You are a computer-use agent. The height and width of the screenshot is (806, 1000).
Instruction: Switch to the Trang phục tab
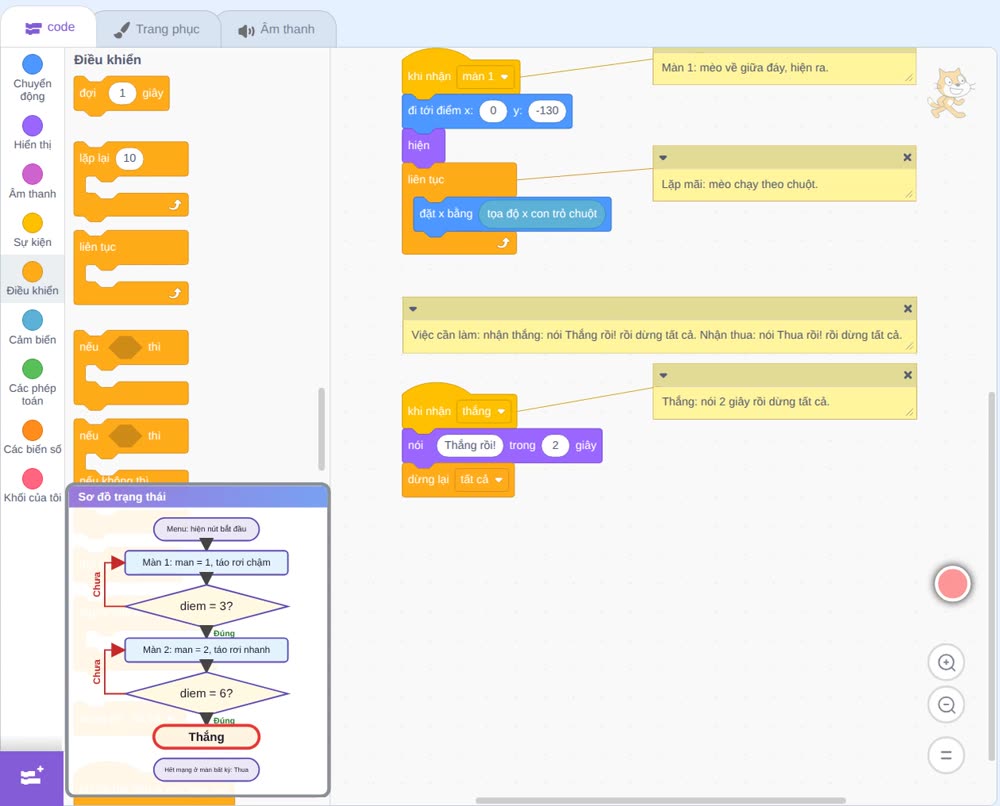pos(157,29)
